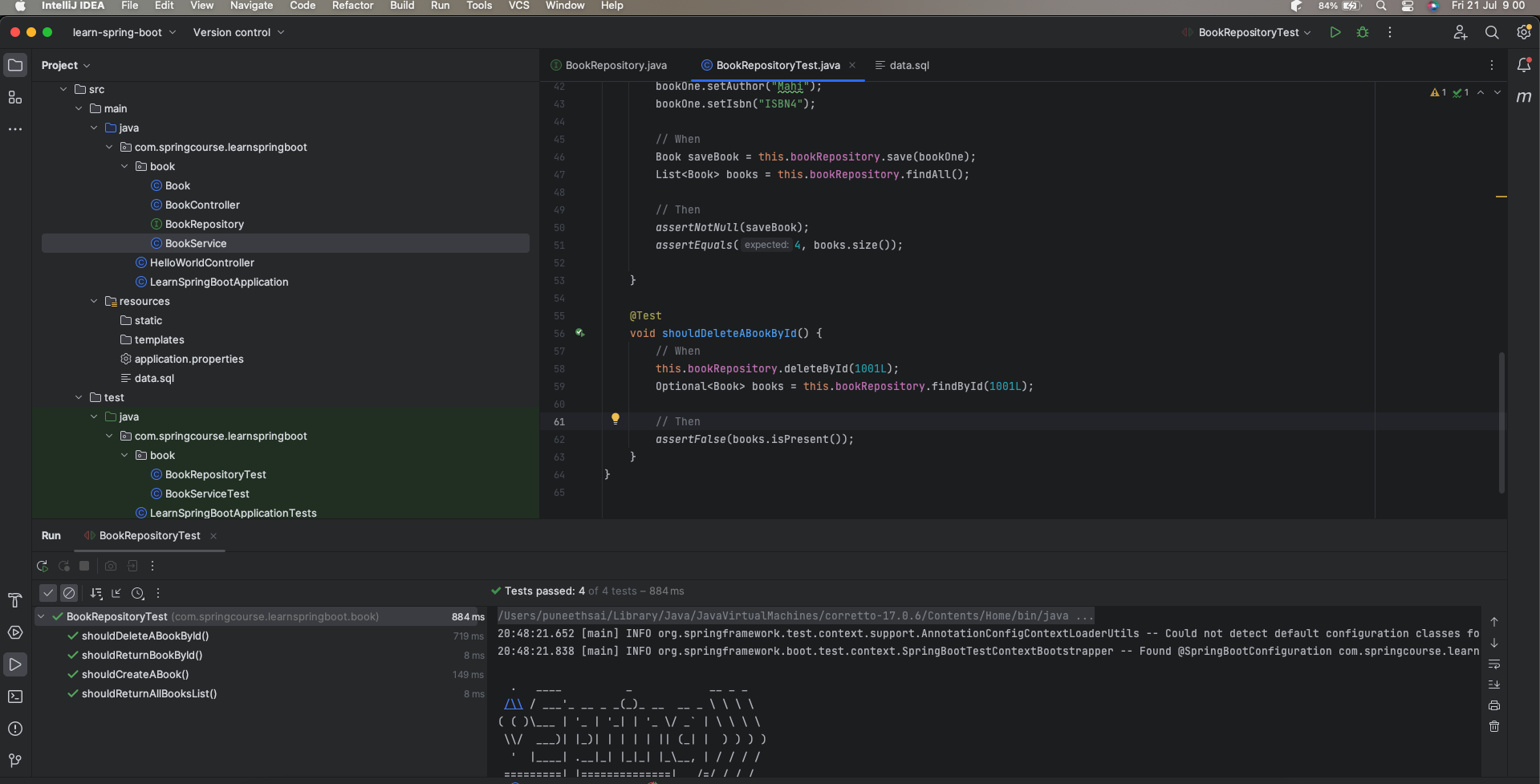Click the exit/import tests icon
Screen dimensions: 1540x784
tap(132, 566)
